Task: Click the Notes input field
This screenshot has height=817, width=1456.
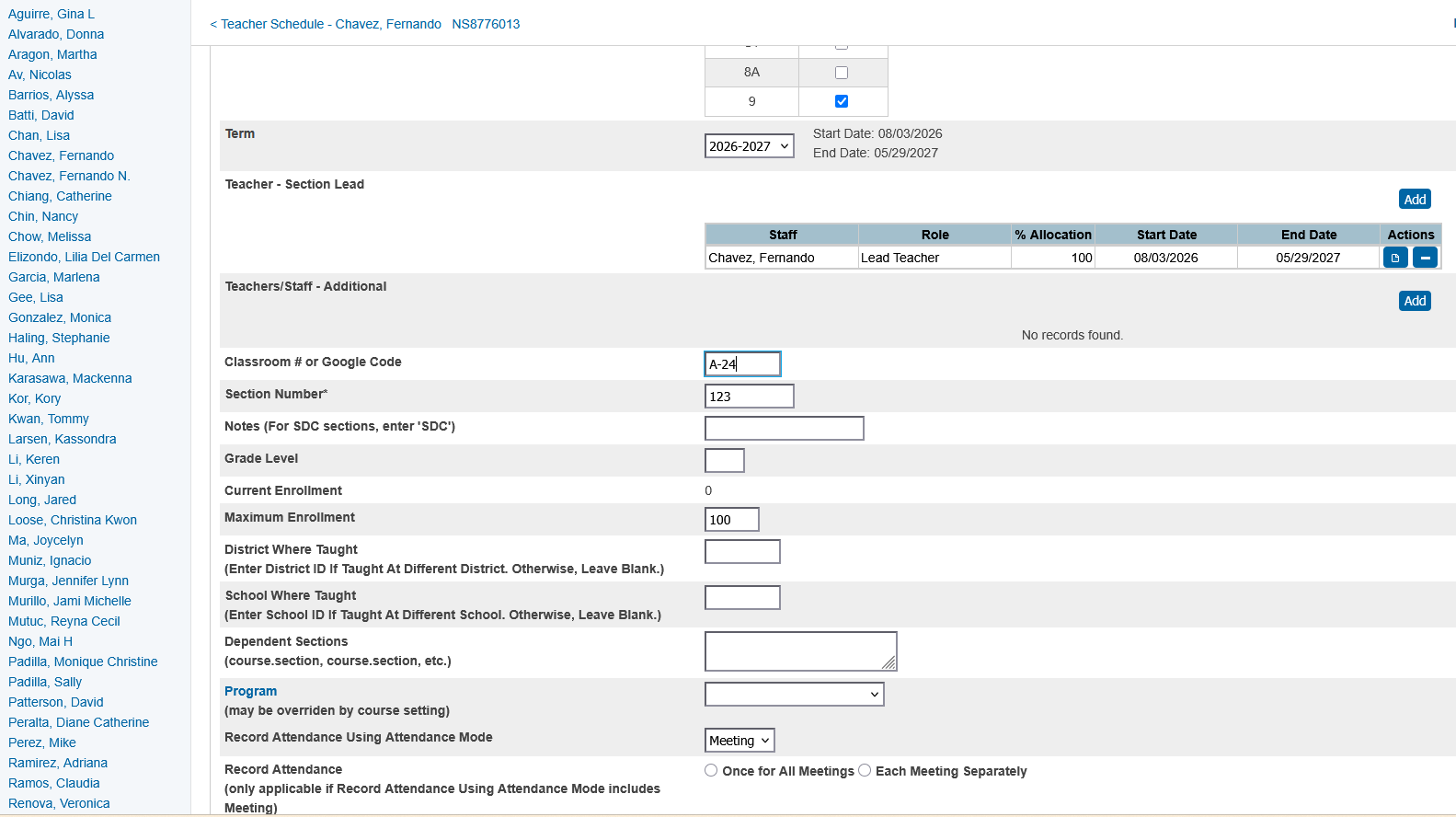Action: click(784, 429)
